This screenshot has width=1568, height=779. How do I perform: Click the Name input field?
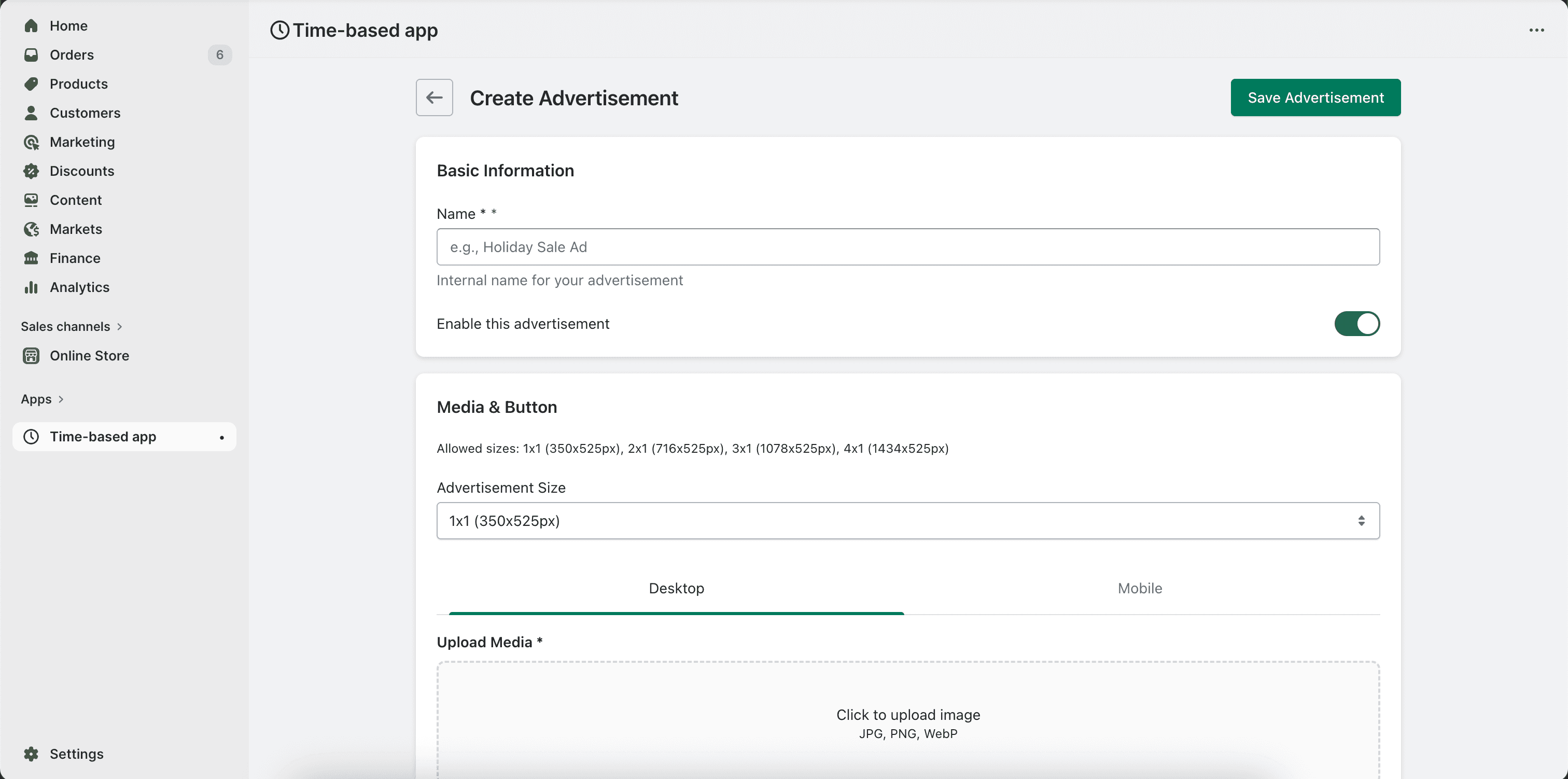[x=907, y=247]
